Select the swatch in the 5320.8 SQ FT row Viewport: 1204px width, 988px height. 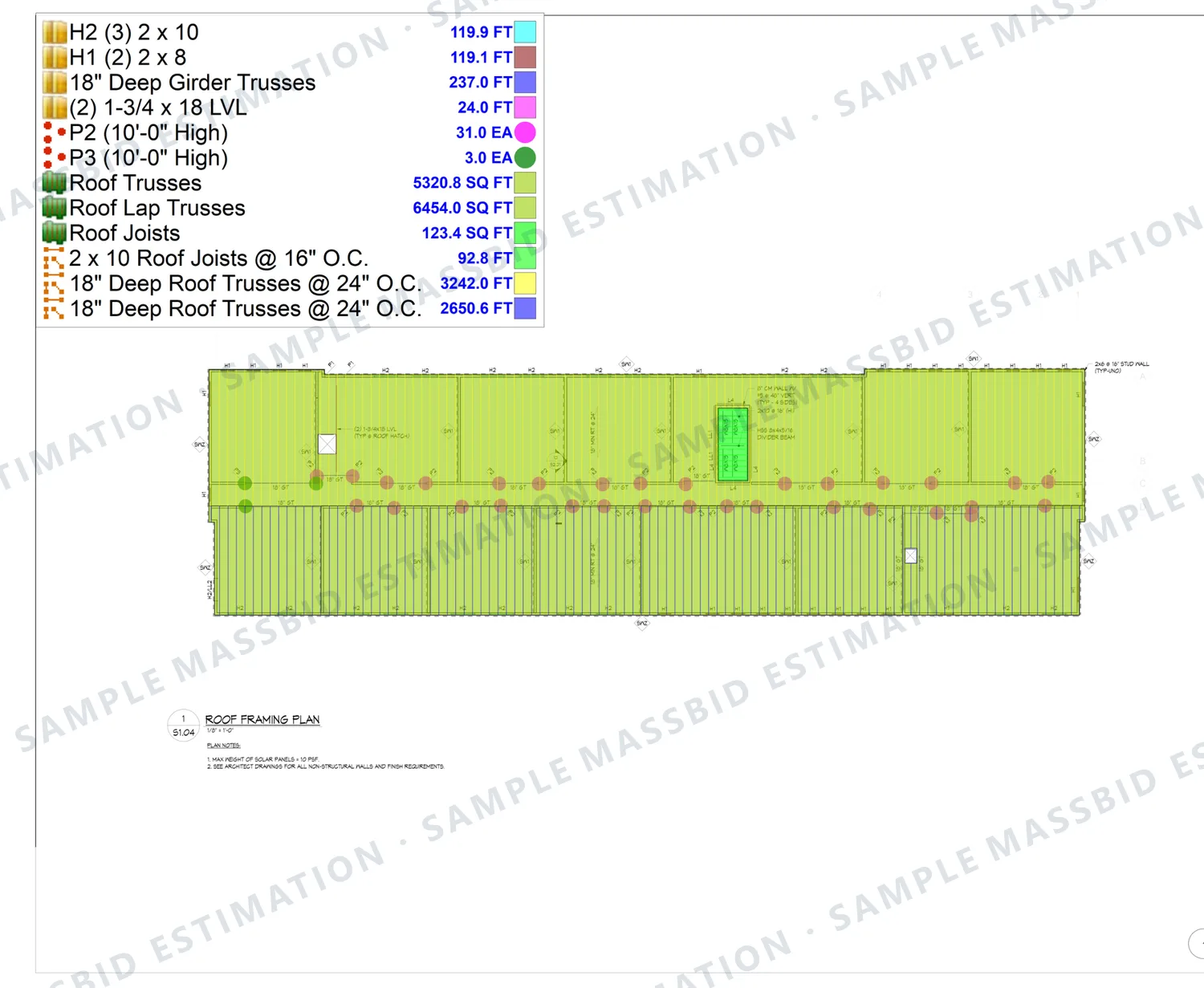click(x=525, y=182)
